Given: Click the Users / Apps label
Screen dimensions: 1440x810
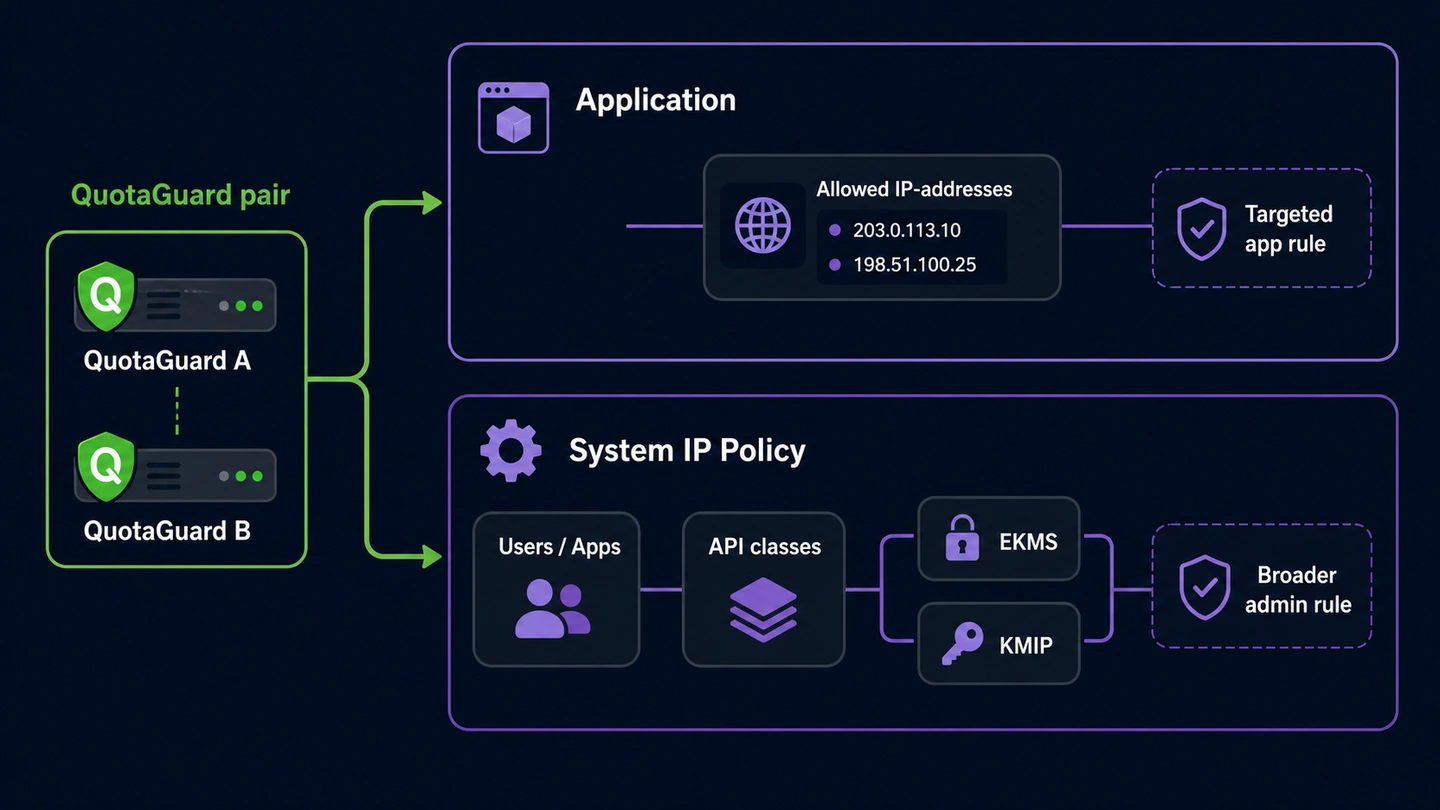Looking at the screenshot, I should (560, 547).
